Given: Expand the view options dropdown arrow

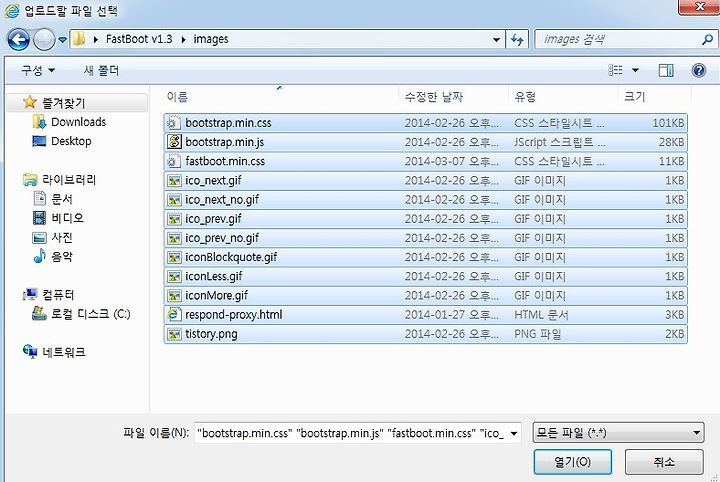Looking at the screenshot, I should click(x=636, y=70).
